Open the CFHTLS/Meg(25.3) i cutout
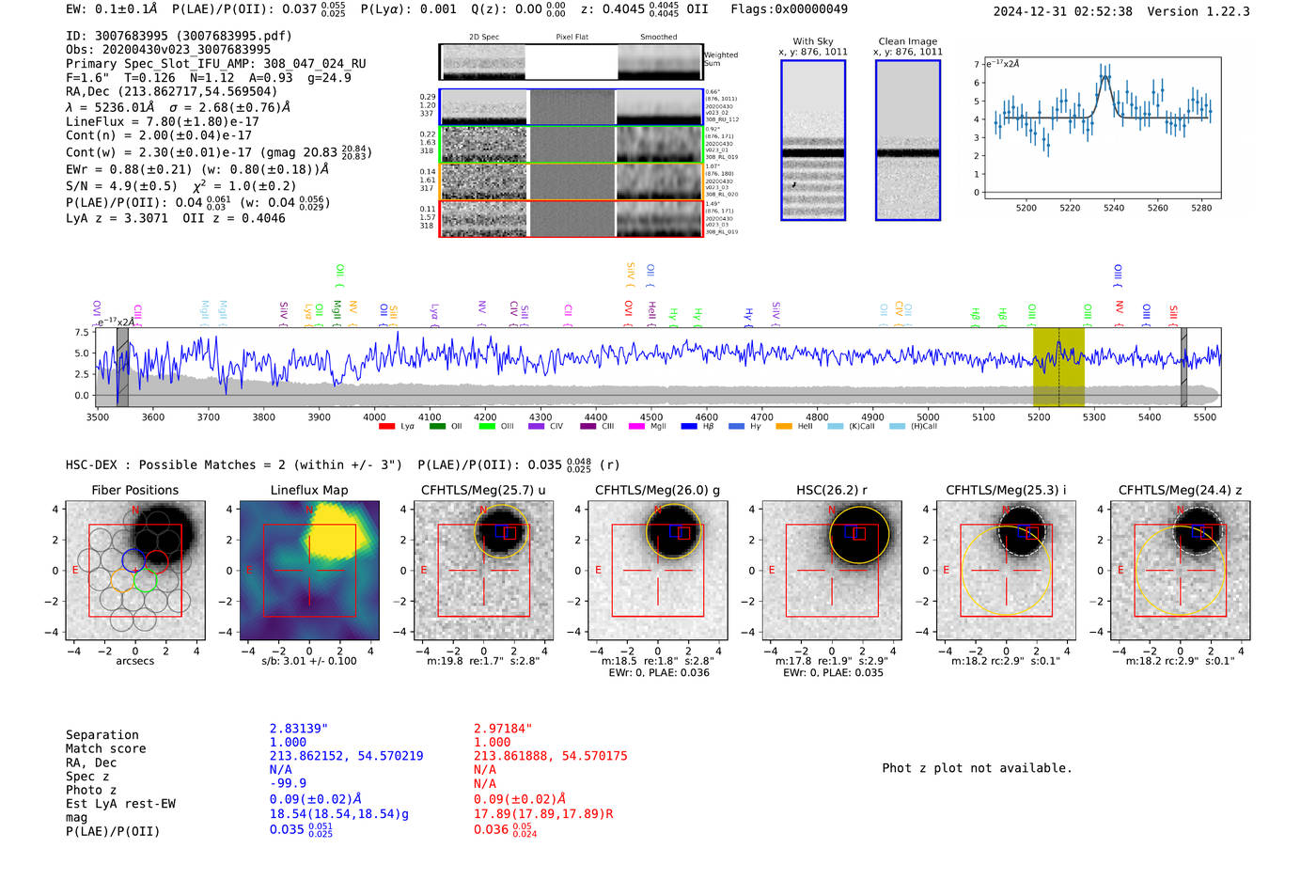This screenshot has width=1316, height=896. (x=1006, y=571)
